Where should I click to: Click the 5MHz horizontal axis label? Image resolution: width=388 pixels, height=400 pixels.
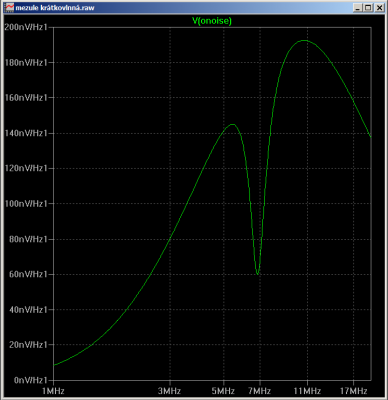click(224, 391)
